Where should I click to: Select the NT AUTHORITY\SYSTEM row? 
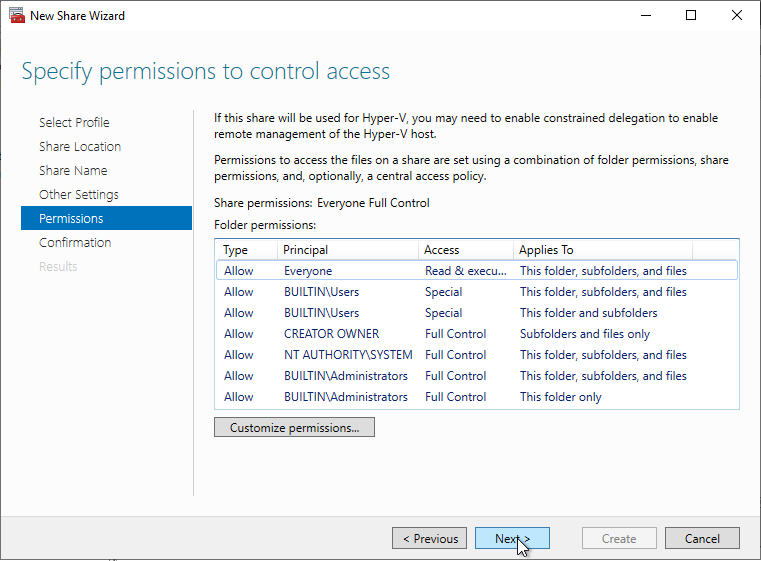coord(347,355)
